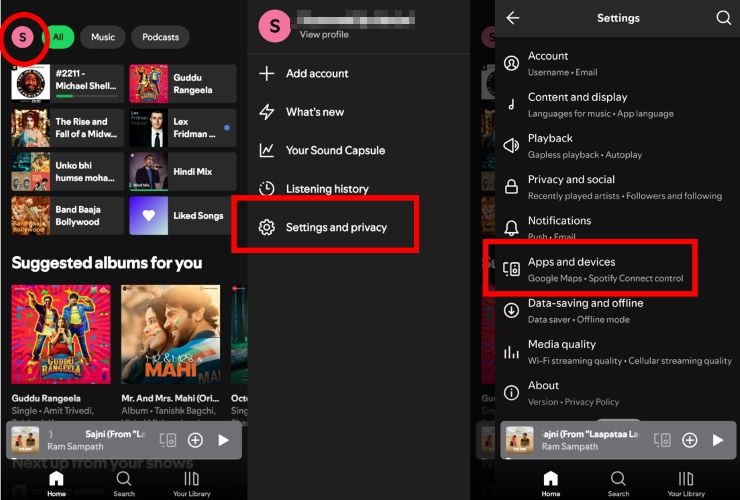The image size is (740, 500).
Task: Open Listening history
Action: point(359,188)
